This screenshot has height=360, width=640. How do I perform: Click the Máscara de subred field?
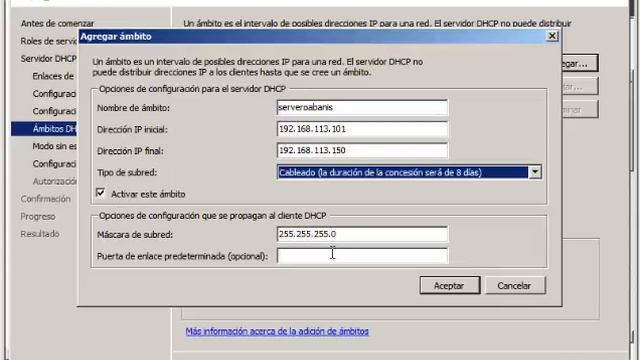tap(362, 234)
